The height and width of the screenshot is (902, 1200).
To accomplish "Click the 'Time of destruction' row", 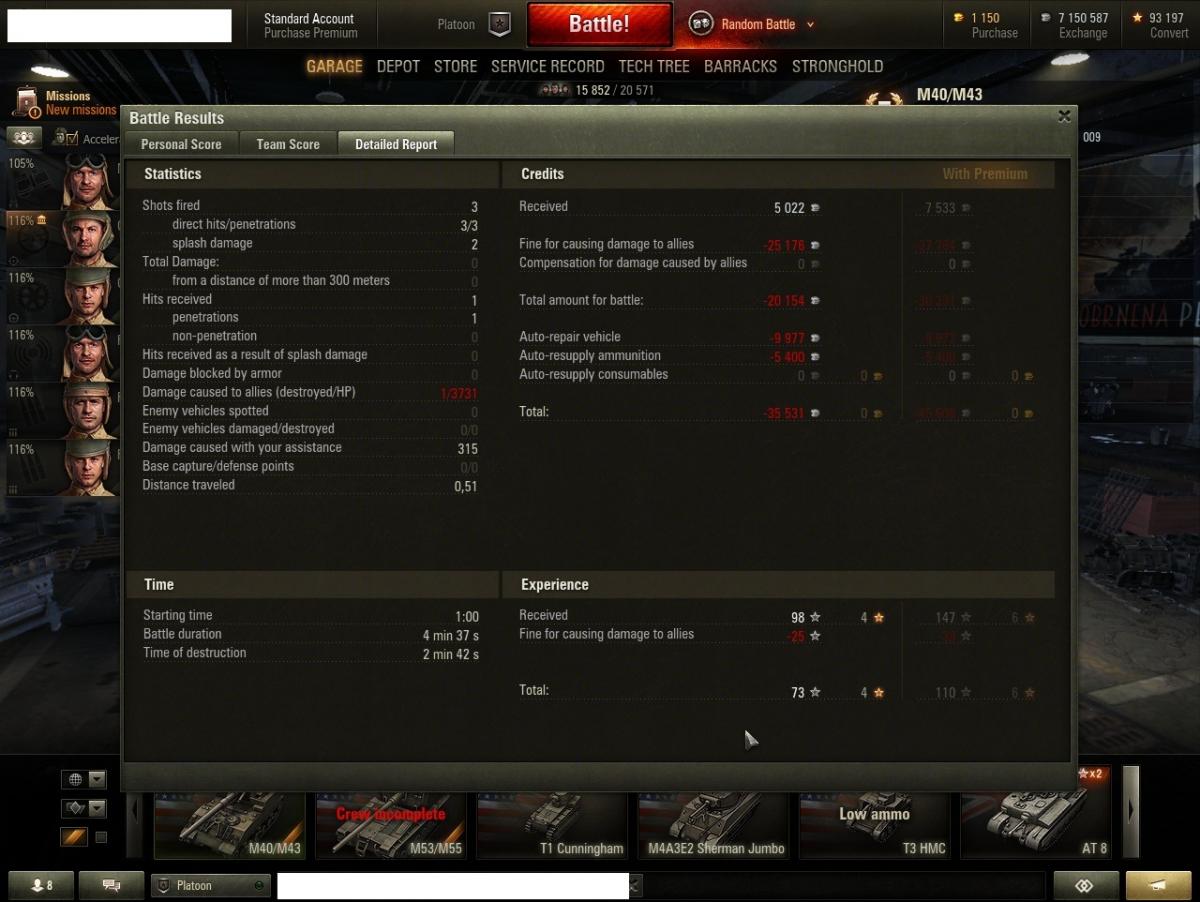I will click(x=311, y=653).
